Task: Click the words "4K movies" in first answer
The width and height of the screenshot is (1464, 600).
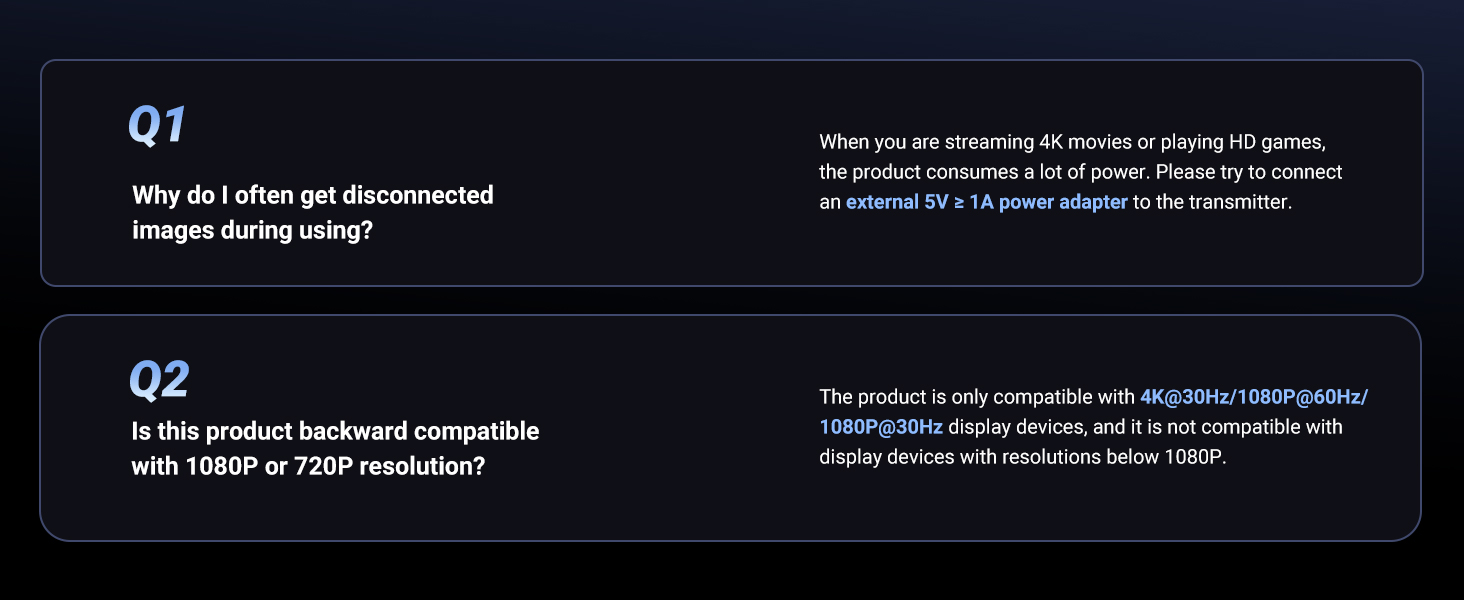Action: coord(1055,142)
